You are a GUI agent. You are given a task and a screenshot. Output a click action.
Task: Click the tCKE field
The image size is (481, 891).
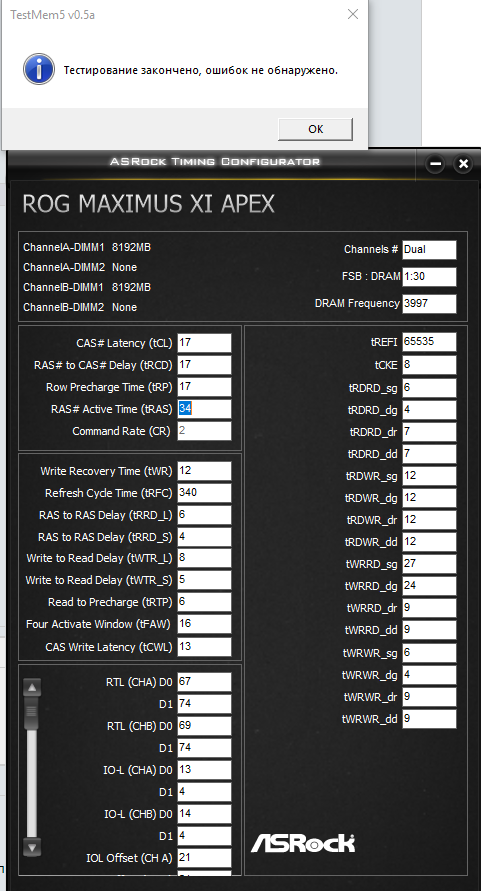point(429,365)
